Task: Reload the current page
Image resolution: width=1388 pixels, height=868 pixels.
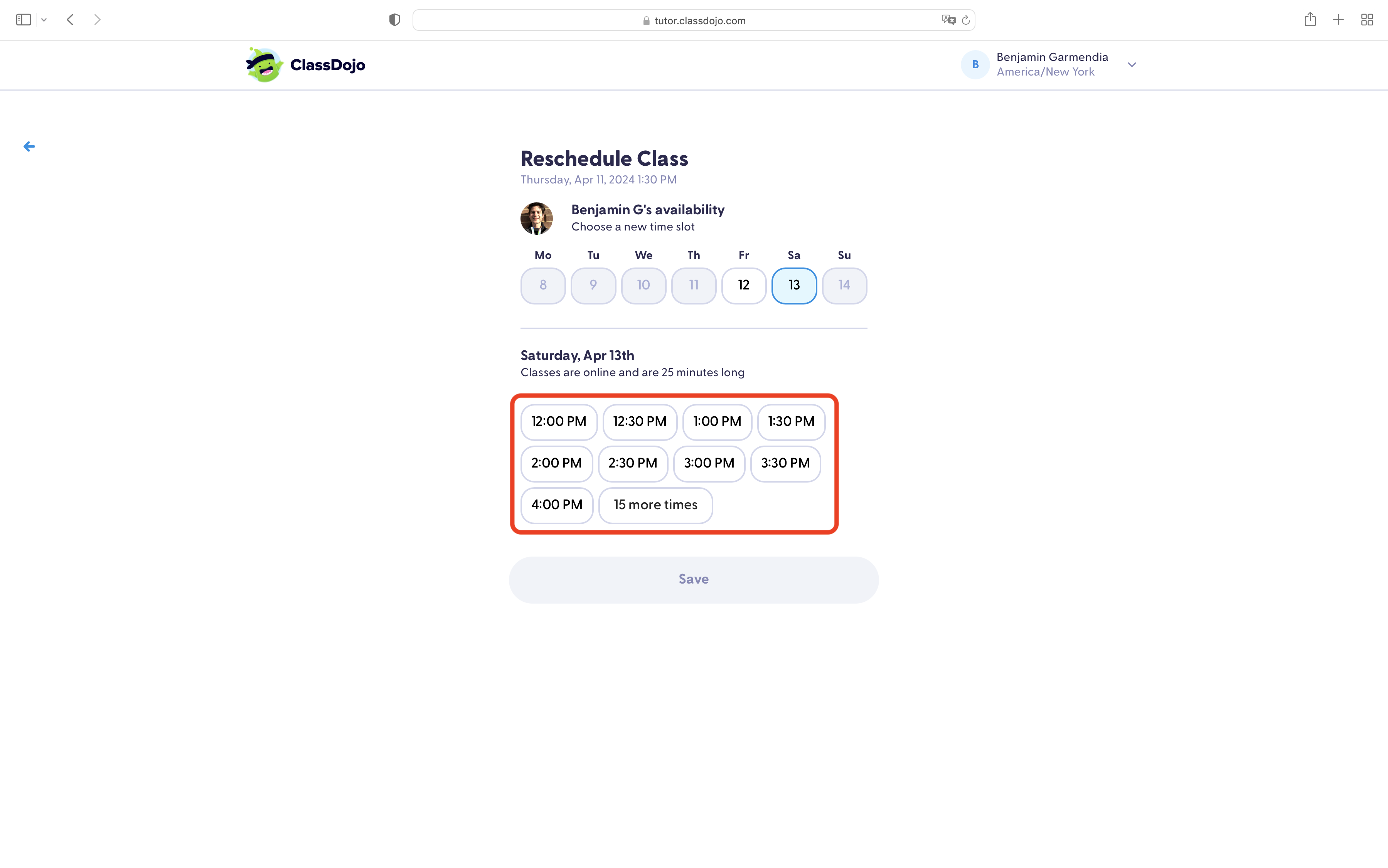Action: click(966, 20)
